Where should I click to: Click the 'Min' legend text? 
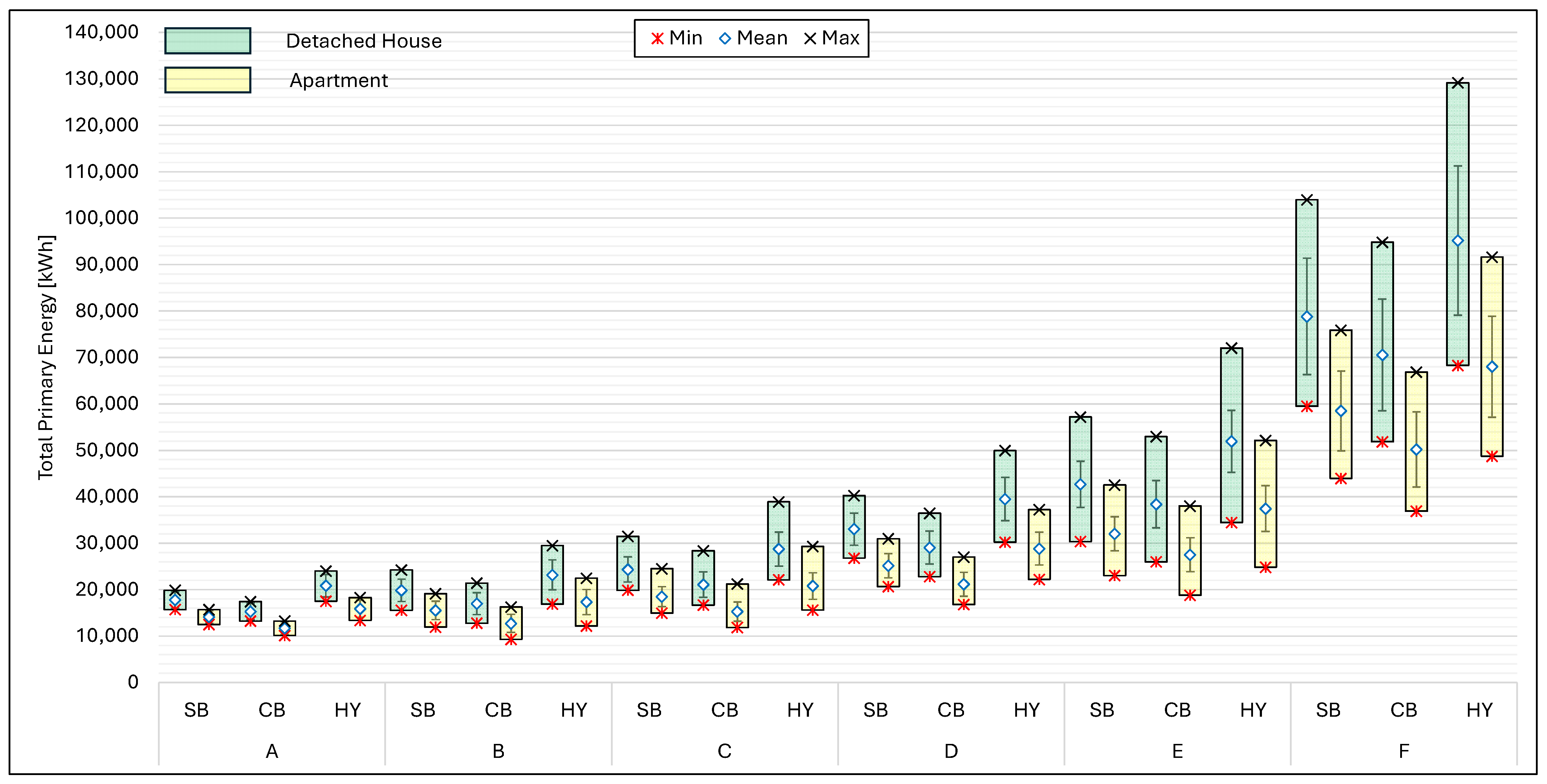point(686,38)
